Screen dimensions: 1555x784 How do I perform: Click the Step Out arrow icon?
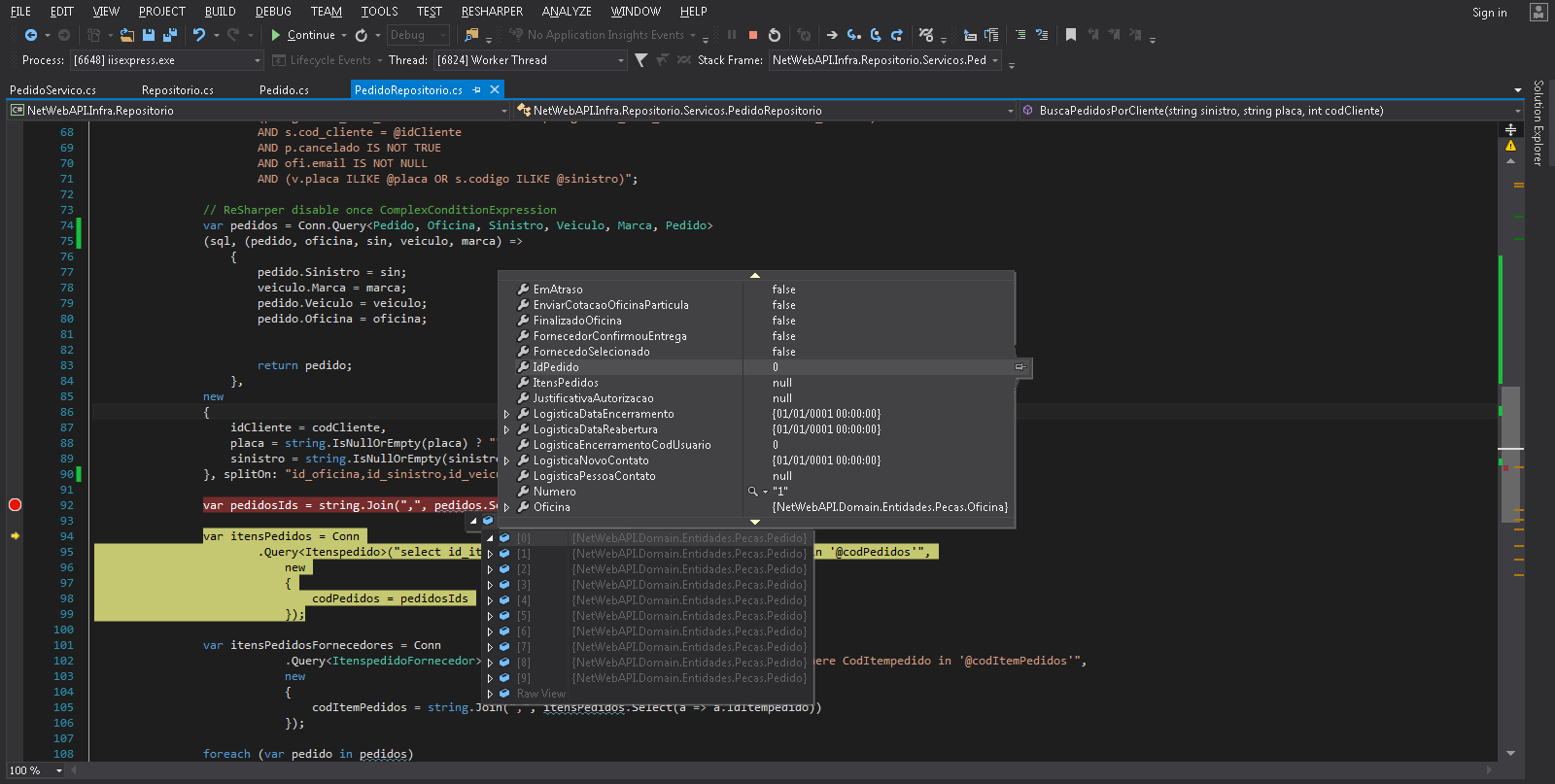896,35
